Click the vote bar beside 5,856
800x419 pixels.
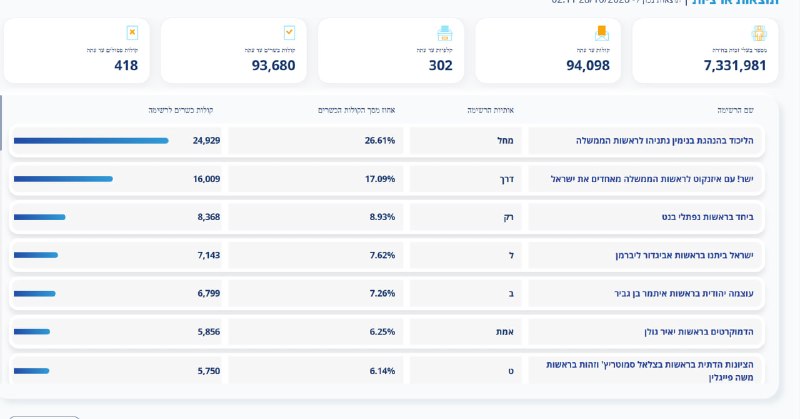[x=32, y=332]
